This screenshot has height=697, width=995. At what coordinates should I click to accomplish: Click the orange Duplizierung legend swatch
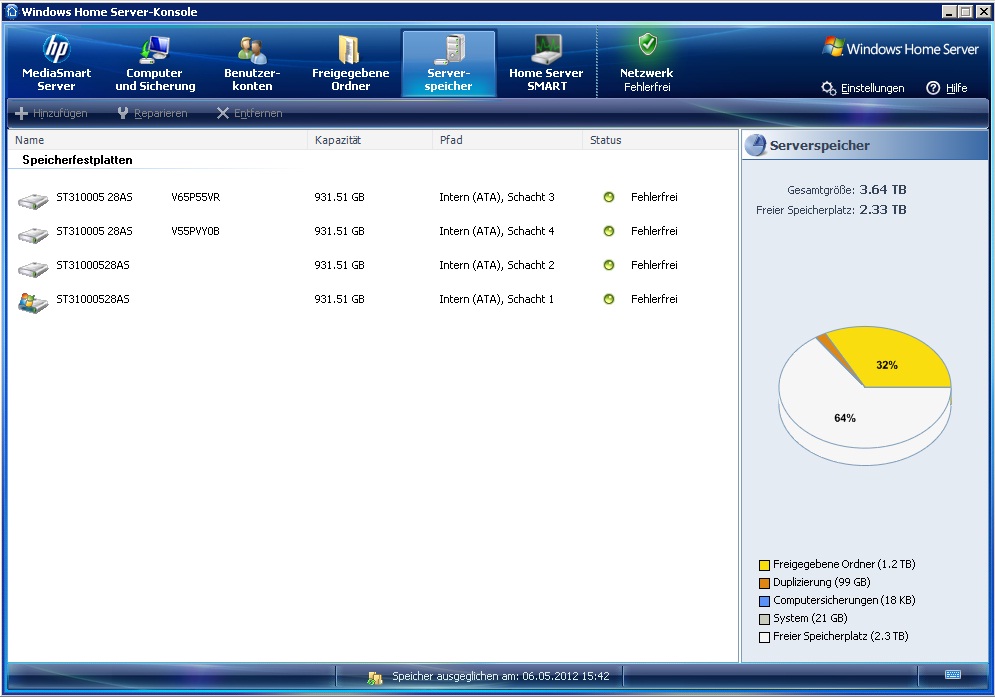click(764, 583)
